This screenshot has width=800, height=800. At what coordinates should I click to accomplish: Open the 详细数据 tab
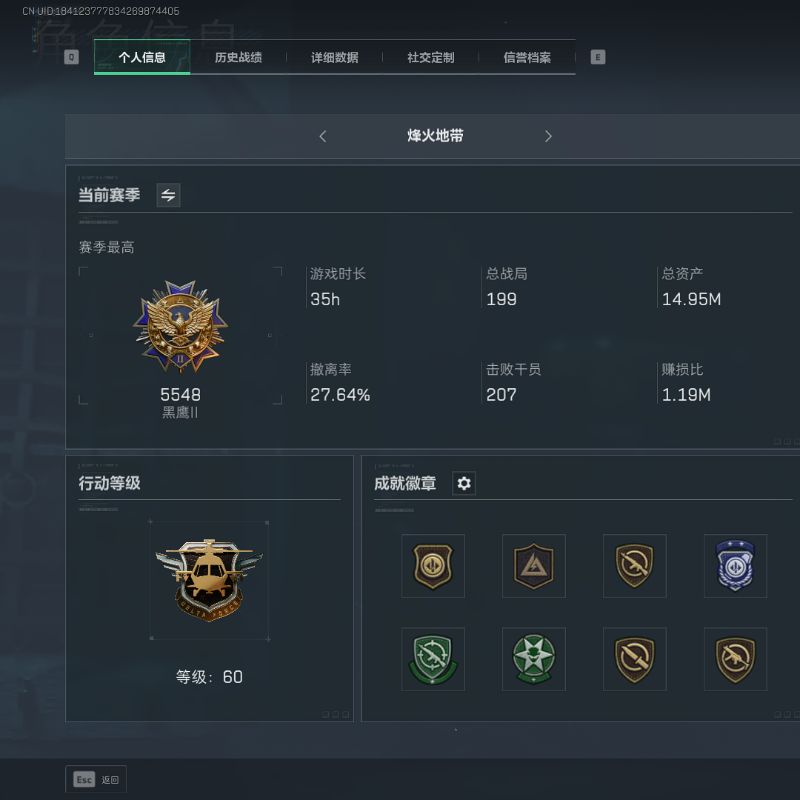[335, 57]
